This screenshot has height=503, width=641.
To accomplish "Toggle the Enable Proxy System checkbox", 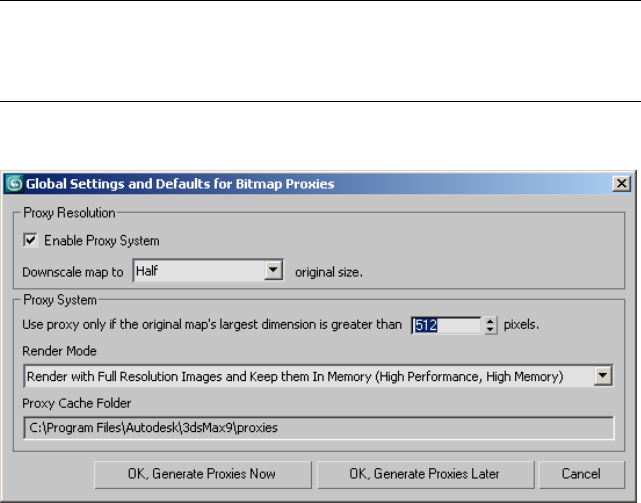I will [29, 241].
